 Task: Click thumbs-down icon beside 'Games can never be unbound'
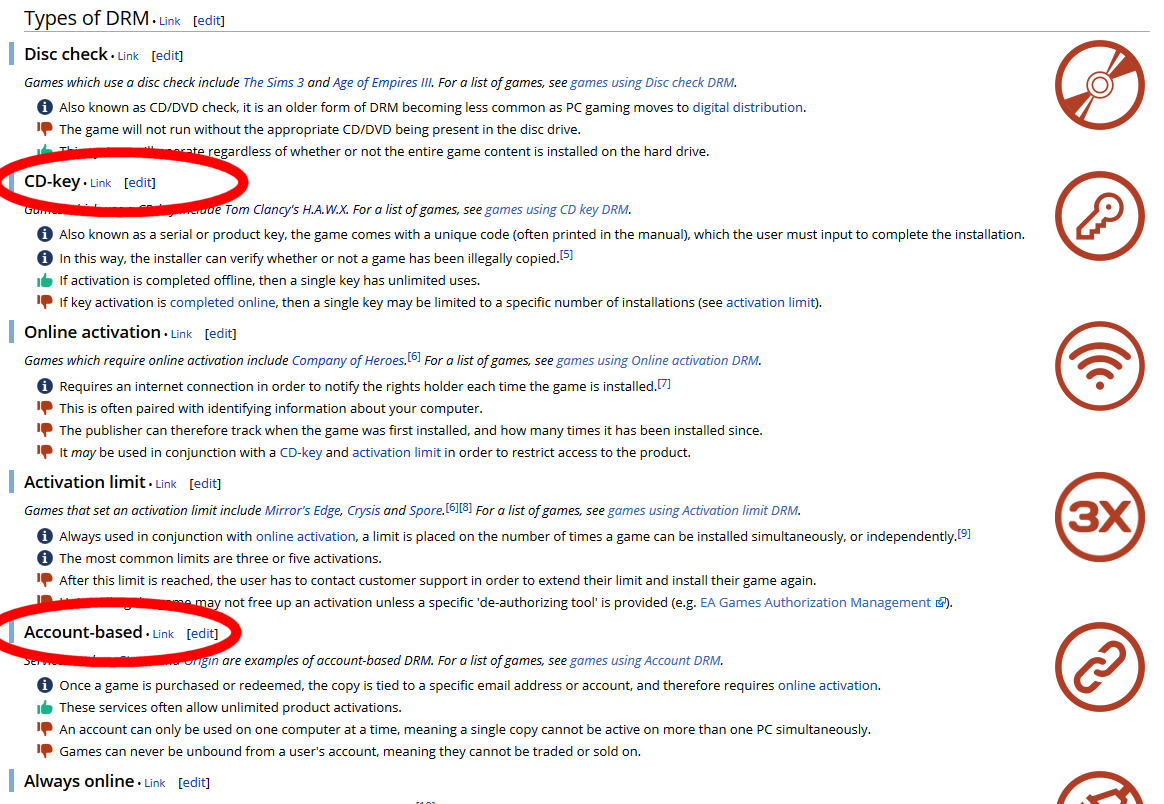45,751
